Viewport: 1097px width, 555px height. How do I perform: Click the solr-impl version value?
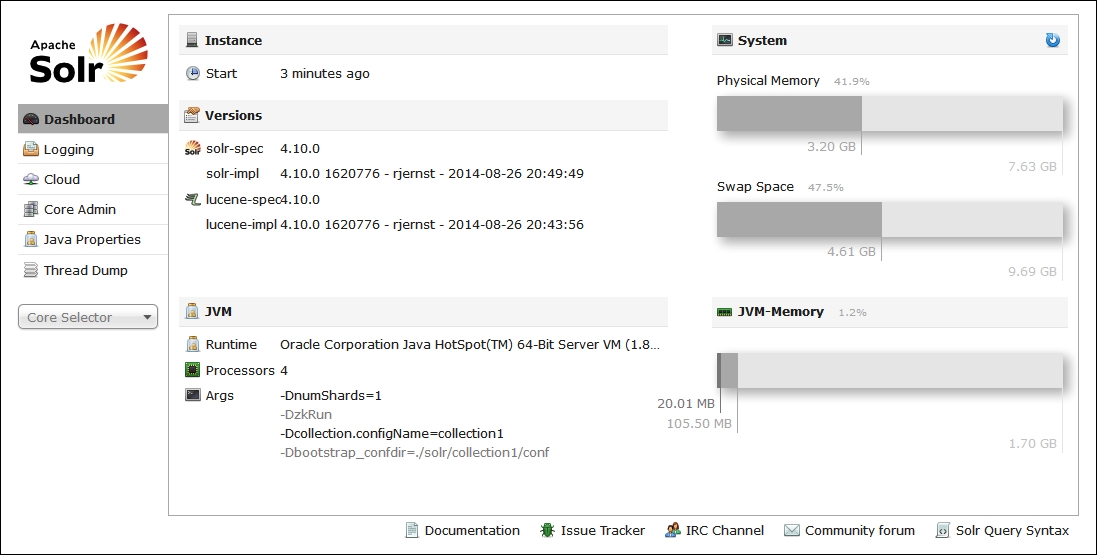(x=432, y=174)
